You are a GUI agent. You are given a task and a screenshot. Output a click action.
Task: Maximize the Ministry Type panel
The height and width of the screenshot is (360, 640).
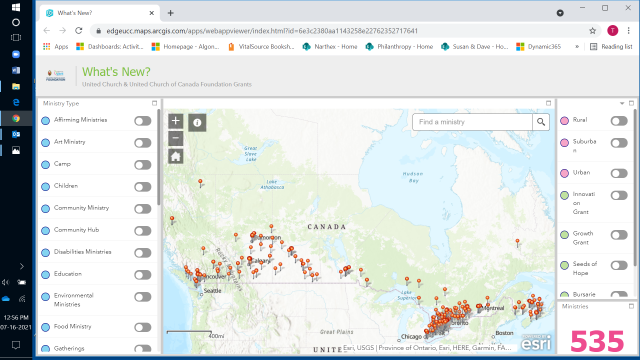click(x=154, y=103)
